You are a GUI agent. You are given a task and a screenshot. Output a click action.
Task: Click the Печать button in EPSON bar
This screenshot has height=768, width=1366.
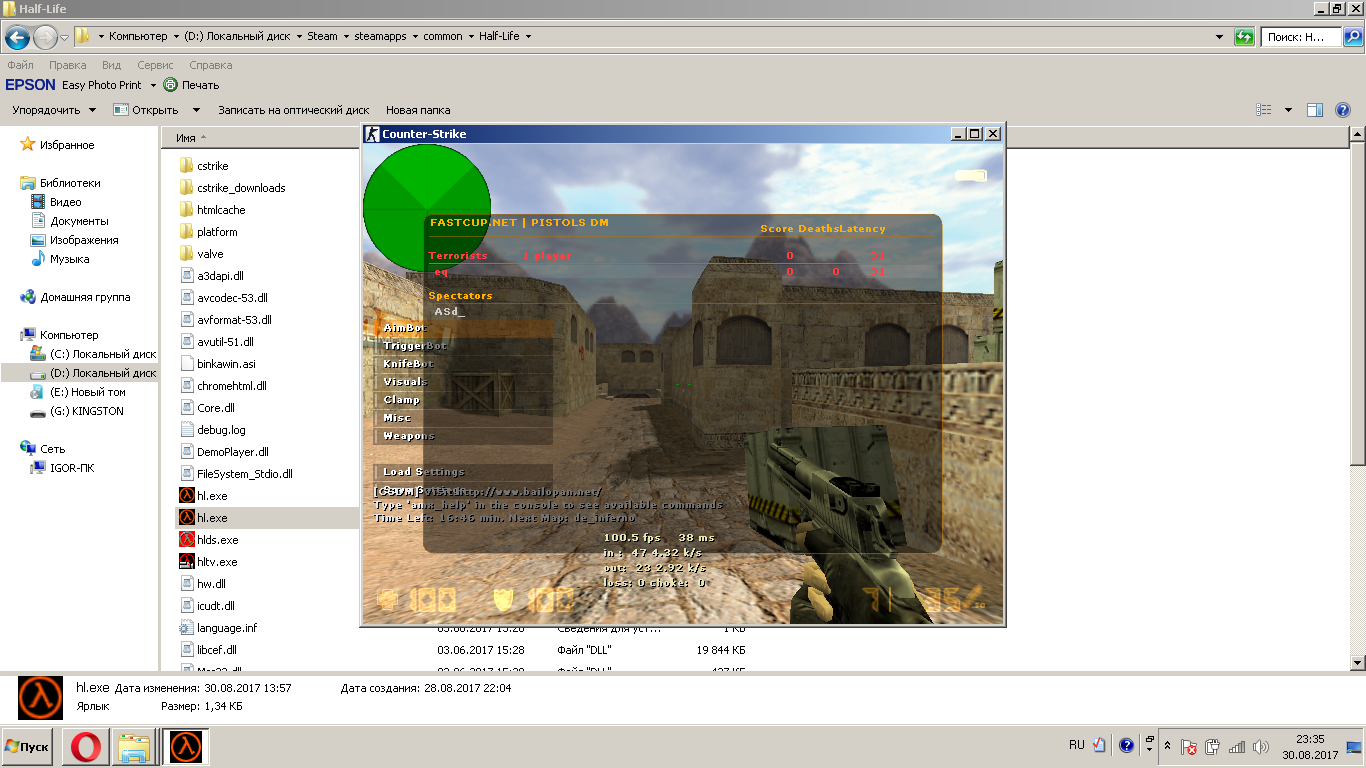click(191, 85)
